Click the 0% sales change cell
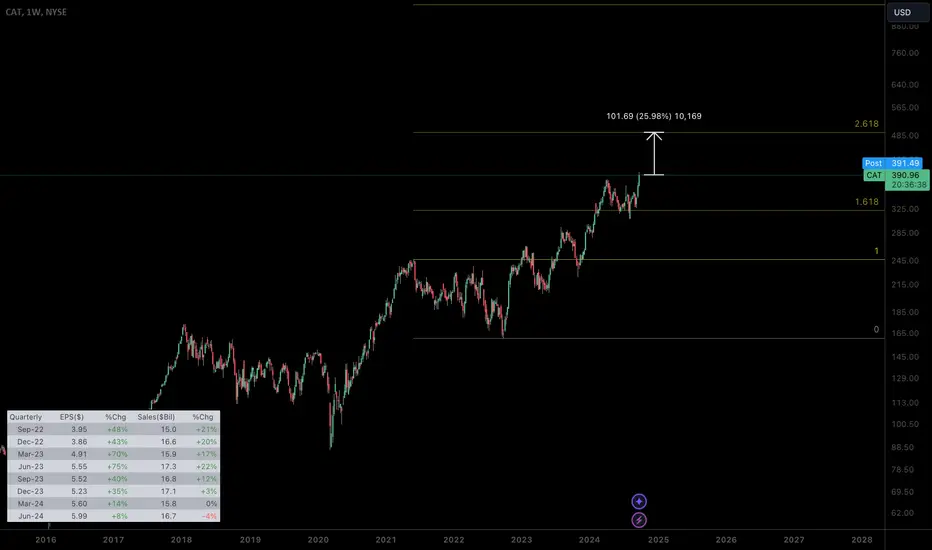 tap(212, 504)
